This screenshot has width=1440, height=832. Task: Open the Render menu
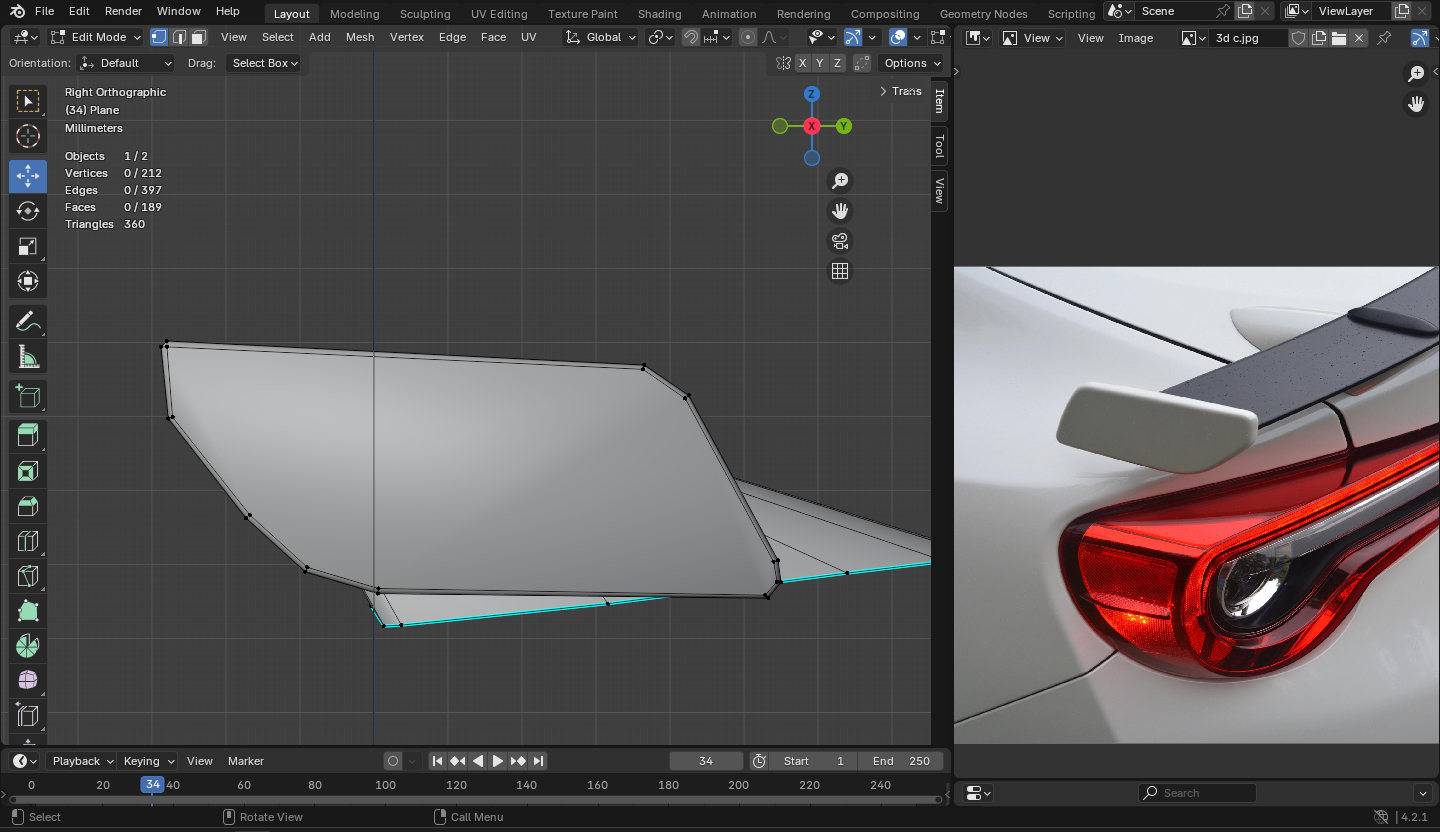click(123, 11)
